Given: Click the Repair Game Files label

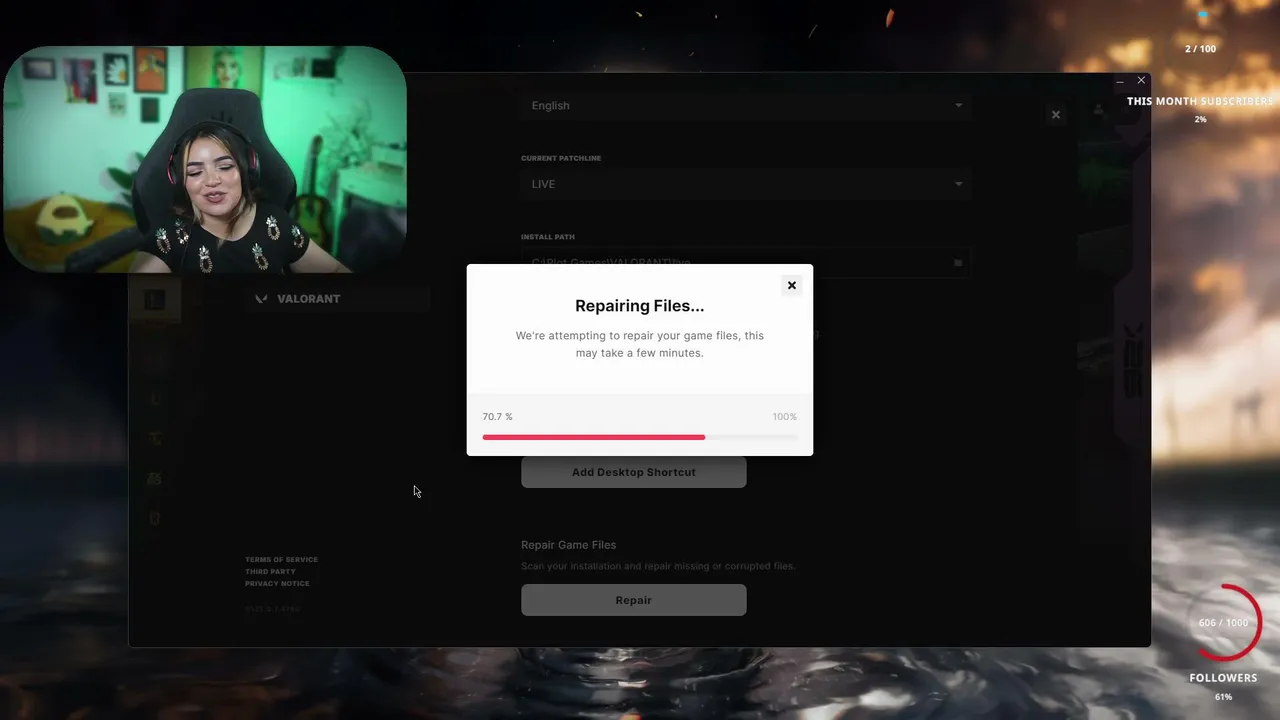Looking at the screenshot, I should (x=568, y=545).
